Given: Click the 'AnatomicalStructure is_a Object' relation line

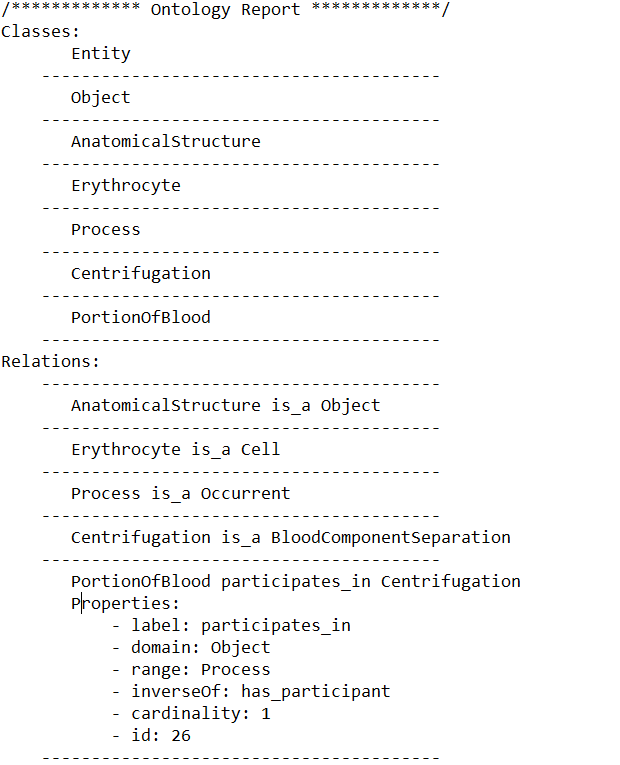Looking at the screenshot, I should tap(225, 406).
